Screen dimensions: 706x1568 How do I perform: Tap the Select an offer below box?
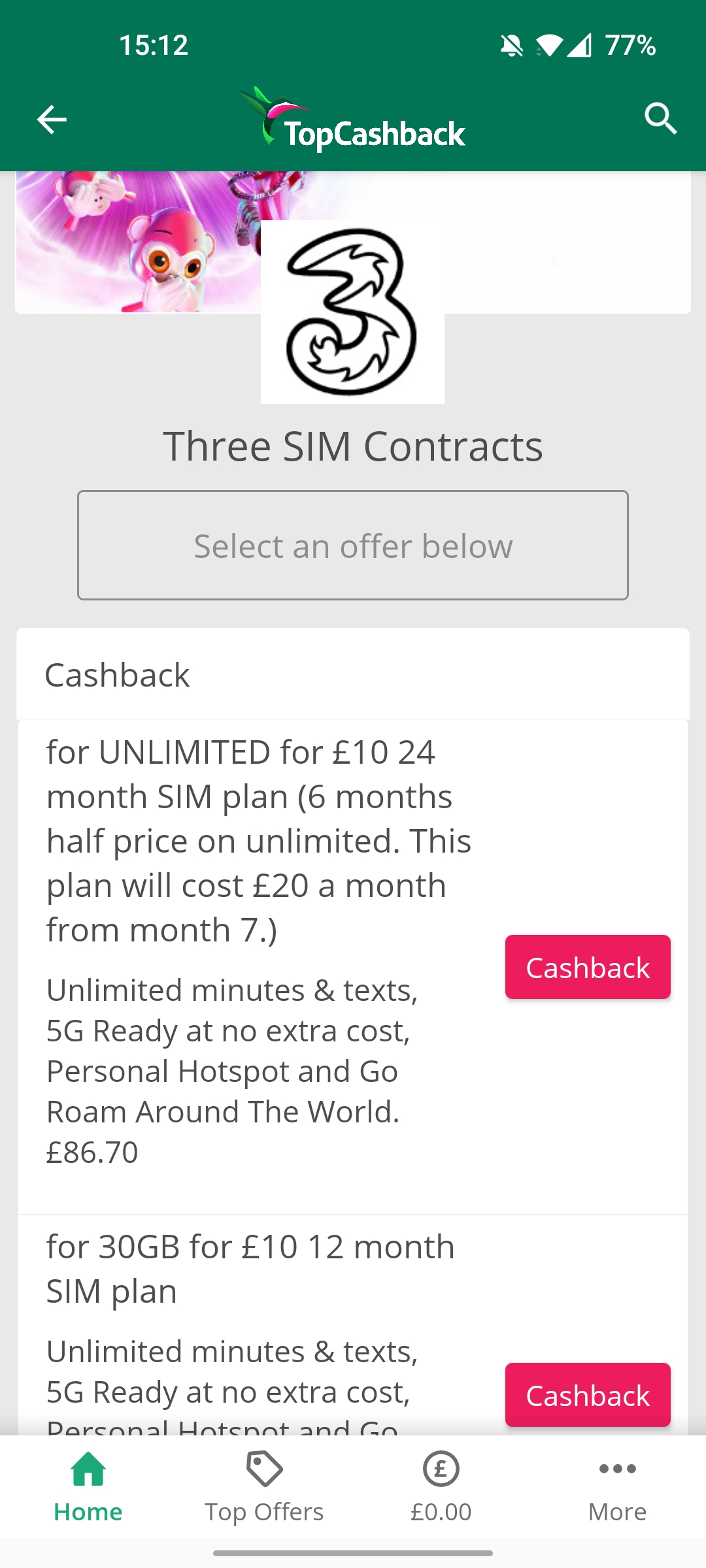coord(353,545)
